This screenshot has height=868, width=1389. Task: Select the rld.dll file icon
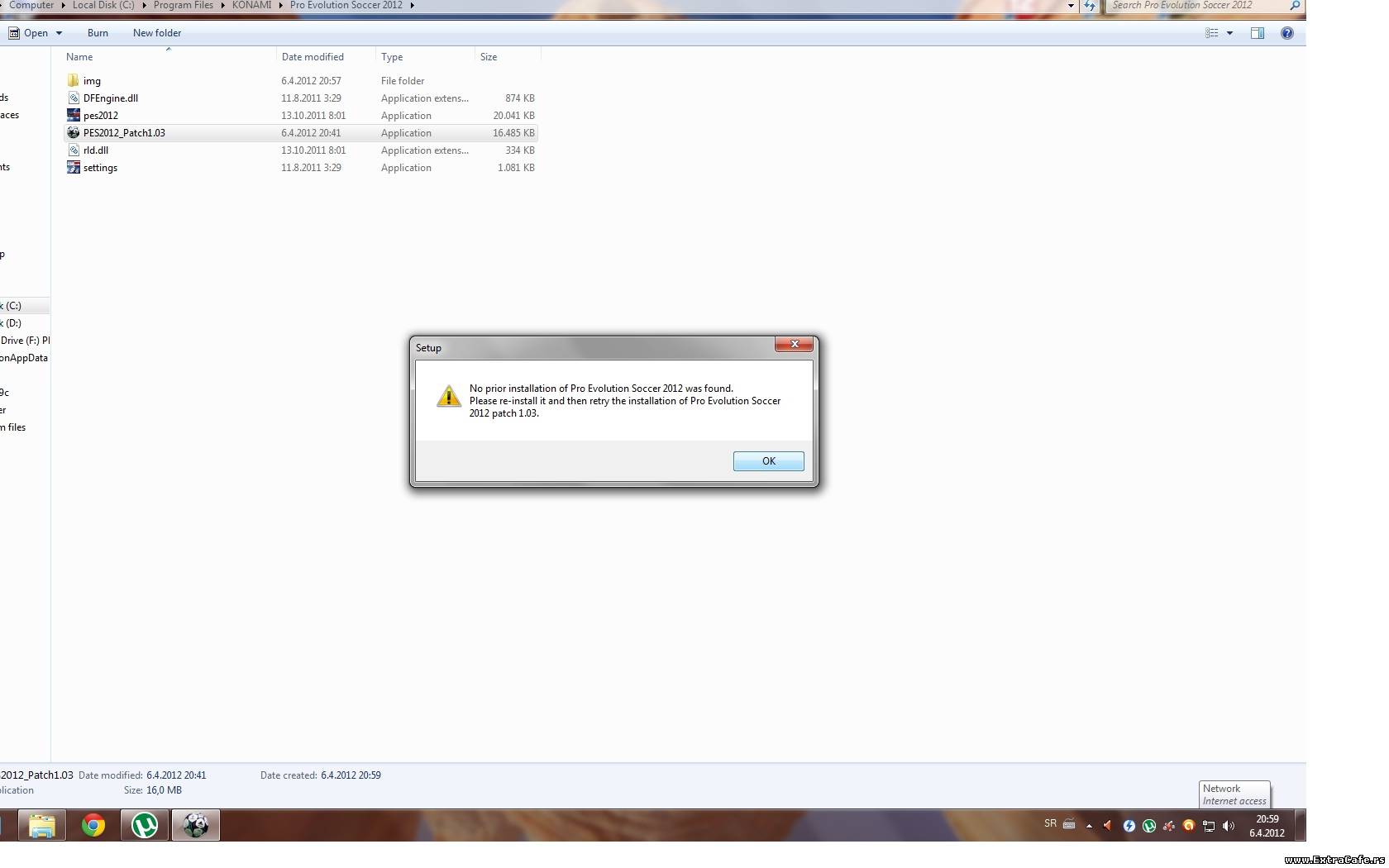point(74,150)
